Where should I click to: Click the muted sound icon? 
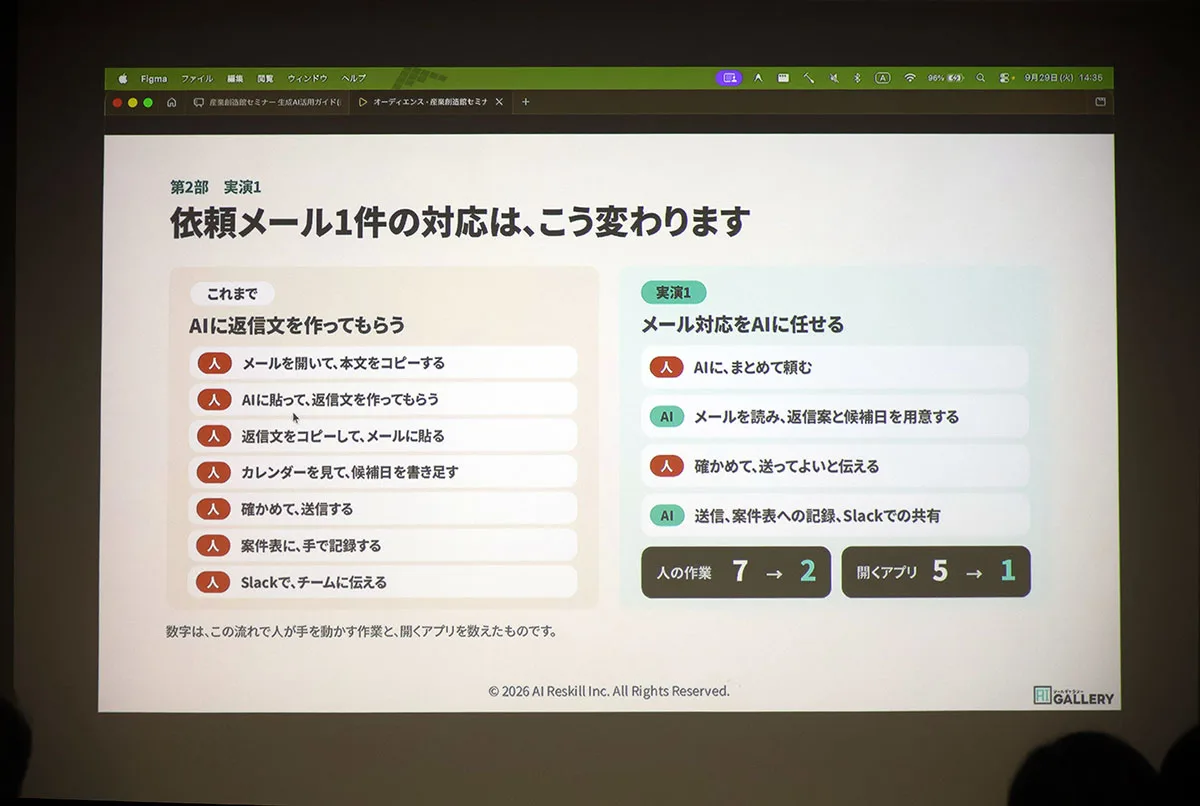pos(833,77)
